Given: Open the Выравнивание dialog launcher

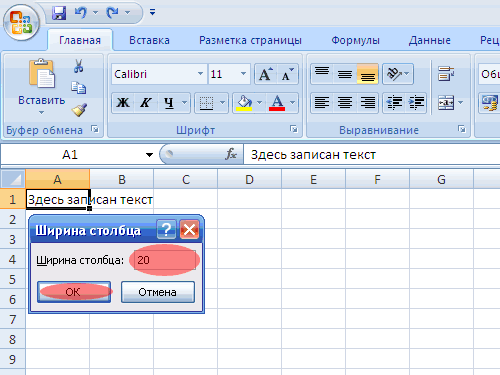Looking at the screenshot, I should [462, 129].
